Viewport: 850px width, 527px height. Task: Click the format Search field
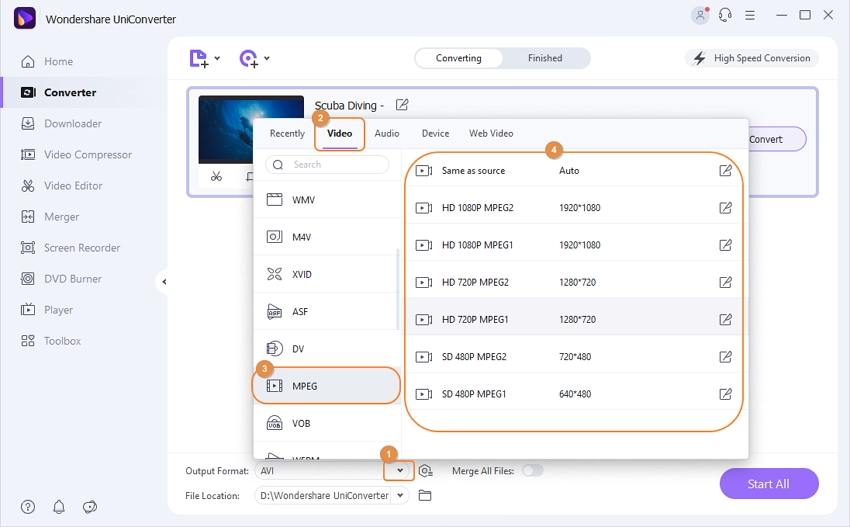[x=327, y=164]
